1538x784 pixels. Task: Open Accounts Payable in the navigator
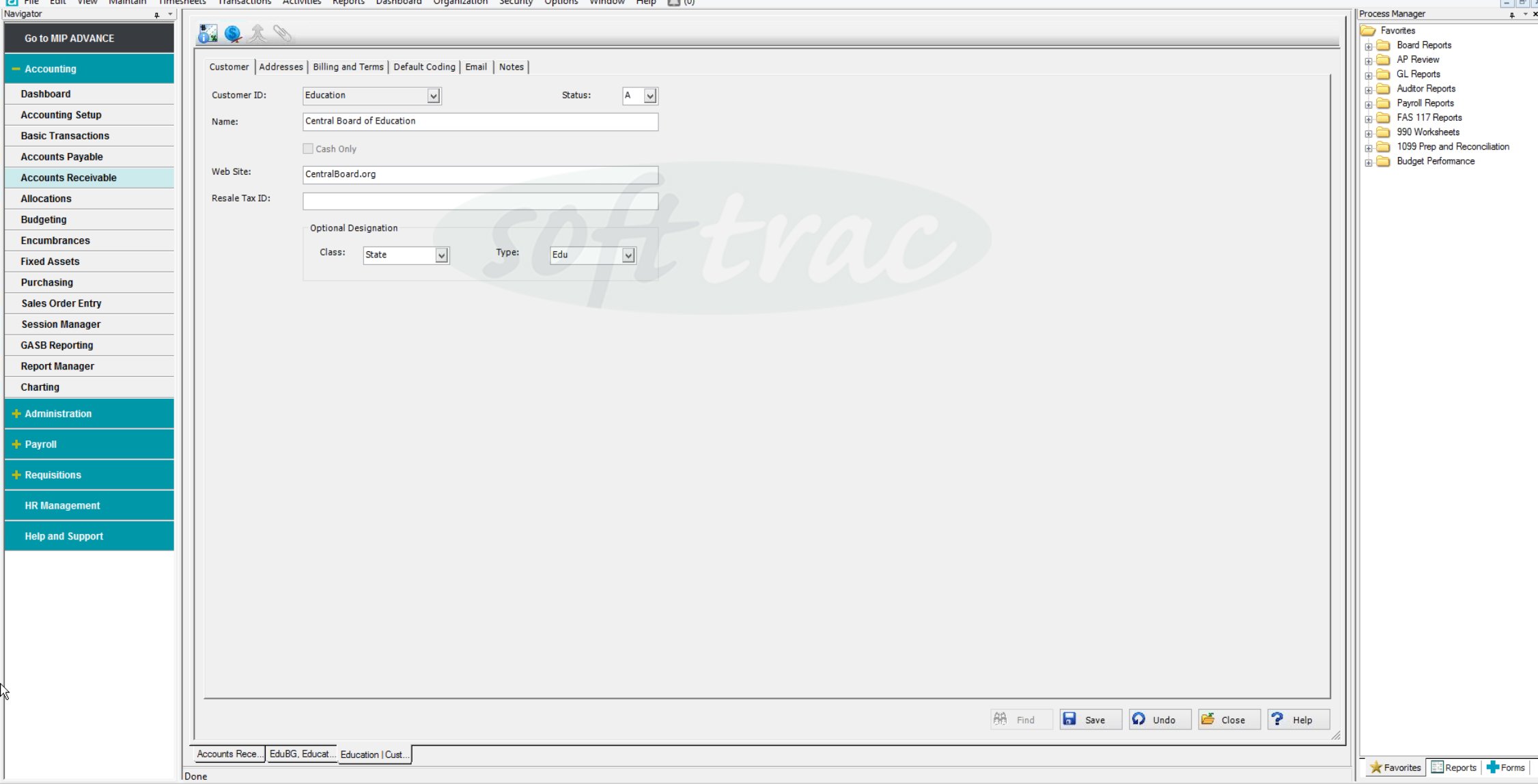pyautogui.click(x=89, y=157)
